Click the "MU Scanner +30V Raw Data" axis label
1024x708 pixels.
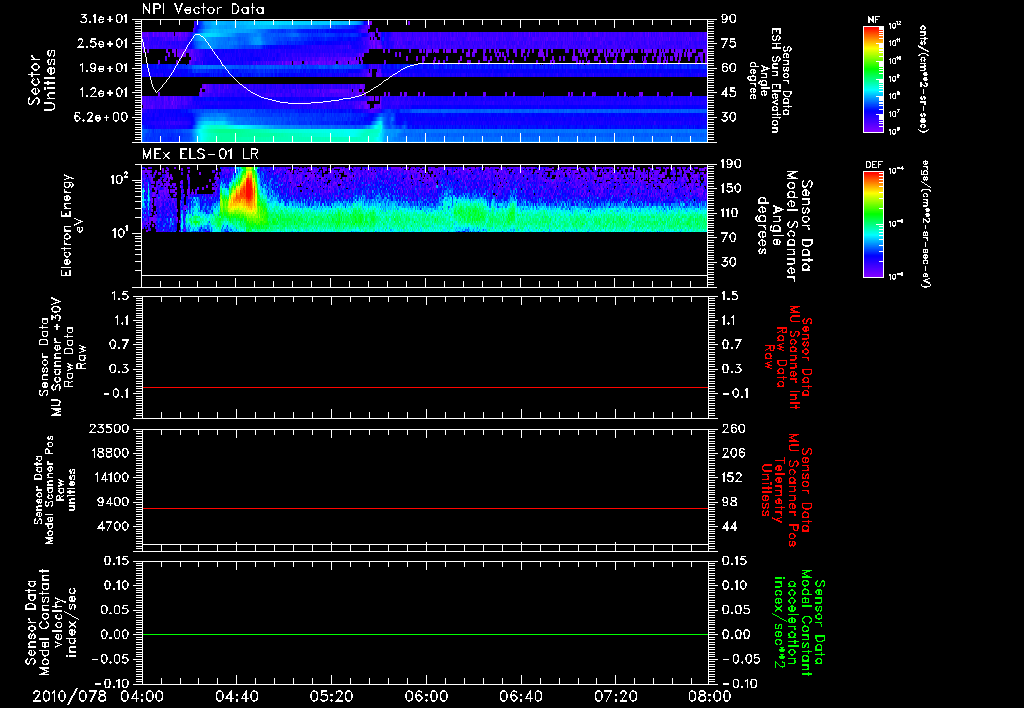tap(63, 356)
